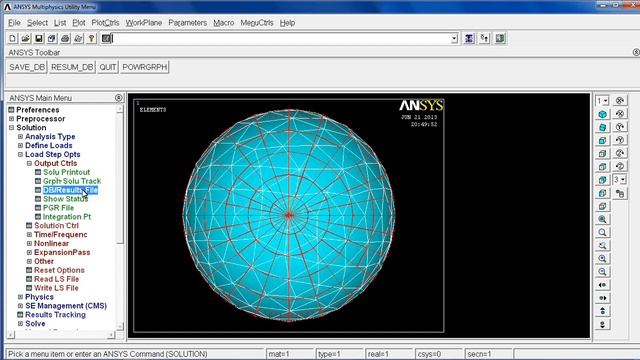Open the command history dropdown arrow
640x360 pixels.
pyautogui.click(x=454, y=38)
